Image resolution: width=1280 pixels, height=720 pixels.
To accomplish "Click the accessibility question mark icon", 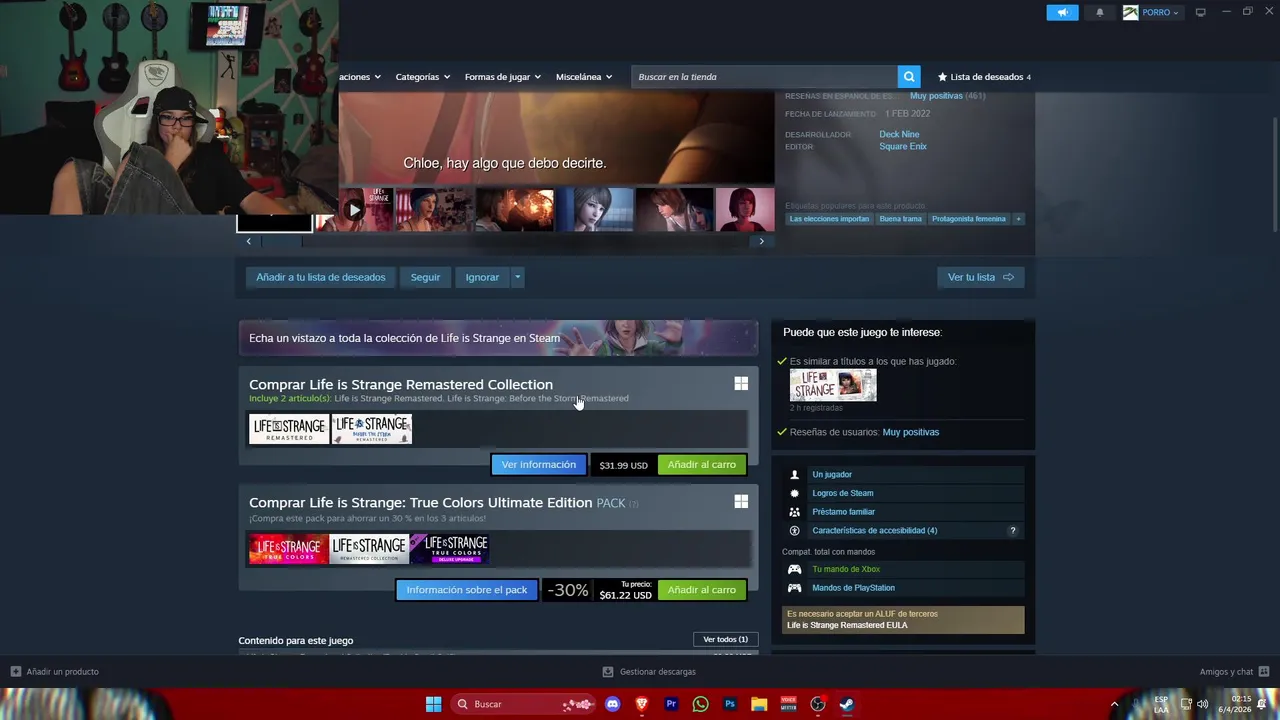I will tap(1013, 531).
